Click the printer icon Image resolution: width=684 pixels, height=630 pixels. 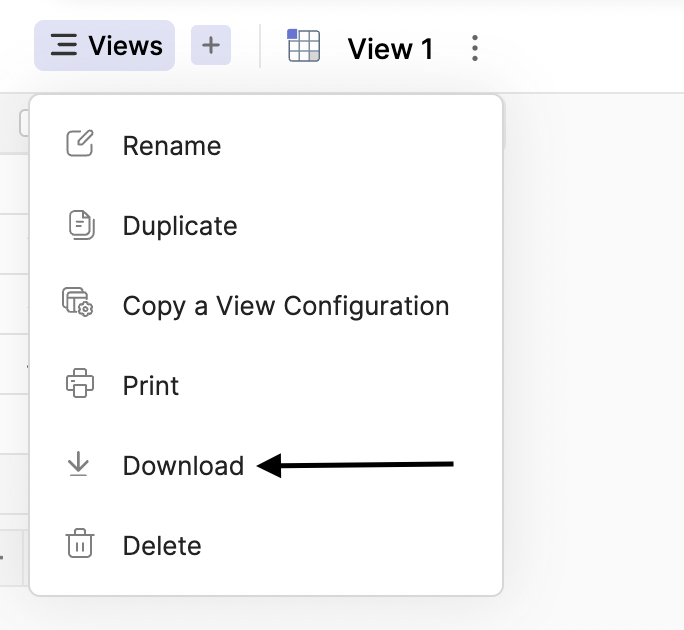pyautogui.click(x=79, y=384)
